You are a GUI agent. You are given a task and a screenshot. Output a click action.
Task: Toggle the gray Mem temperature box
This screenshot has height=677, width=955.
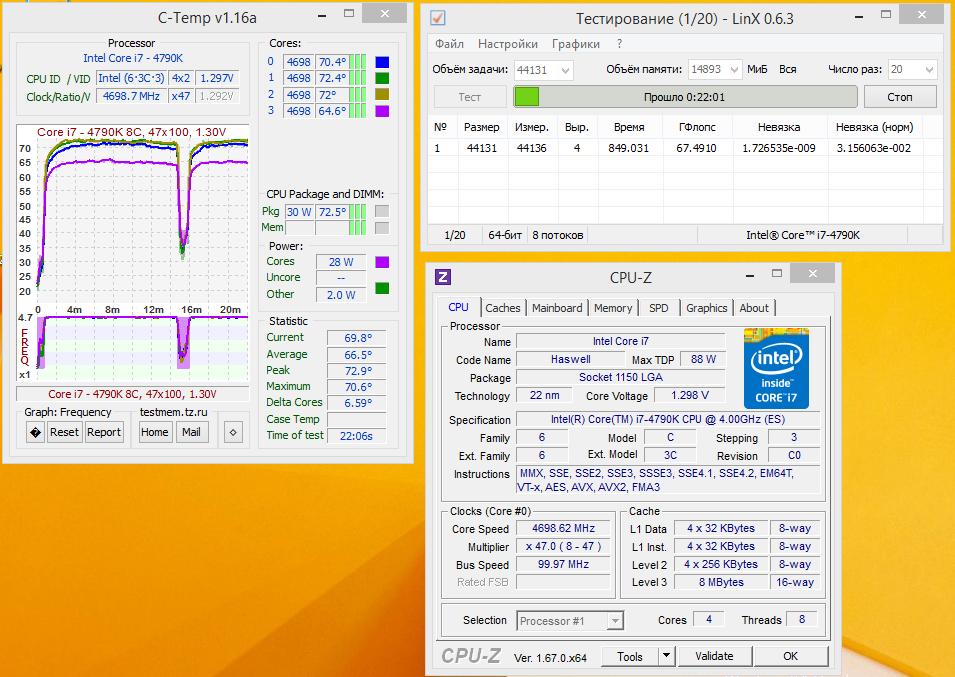coord(381,228)
